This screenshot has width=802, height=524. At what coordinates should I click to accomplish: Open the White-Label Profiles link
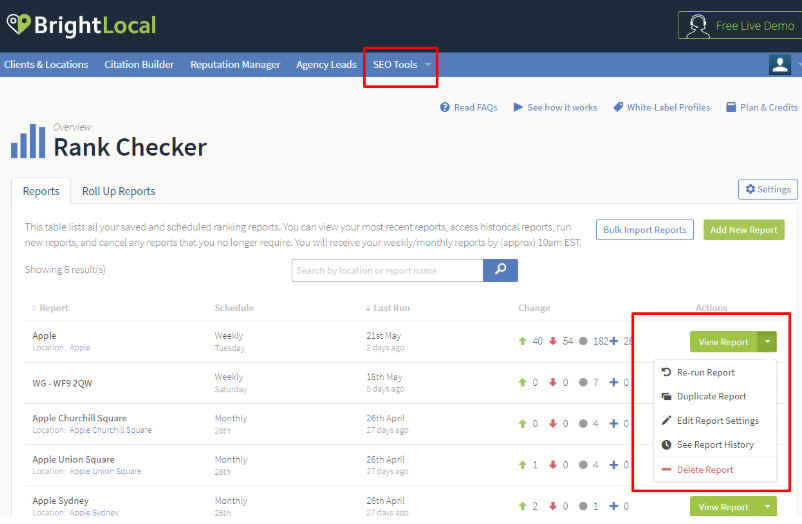coord(662,107)
